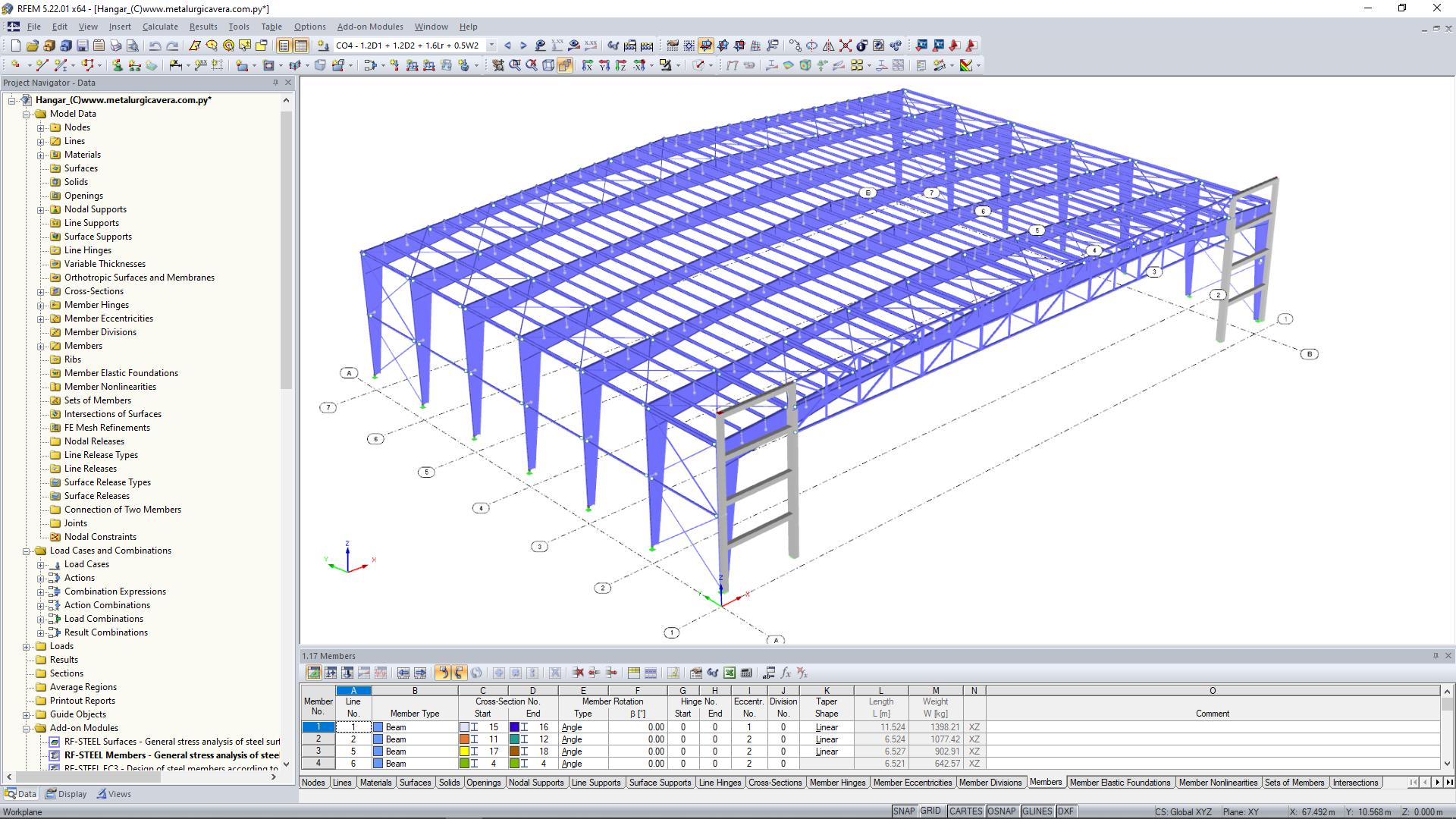Toggle OSNAP in status bar
Screen dimensions: 1456x819
(x=1001, y=811)
